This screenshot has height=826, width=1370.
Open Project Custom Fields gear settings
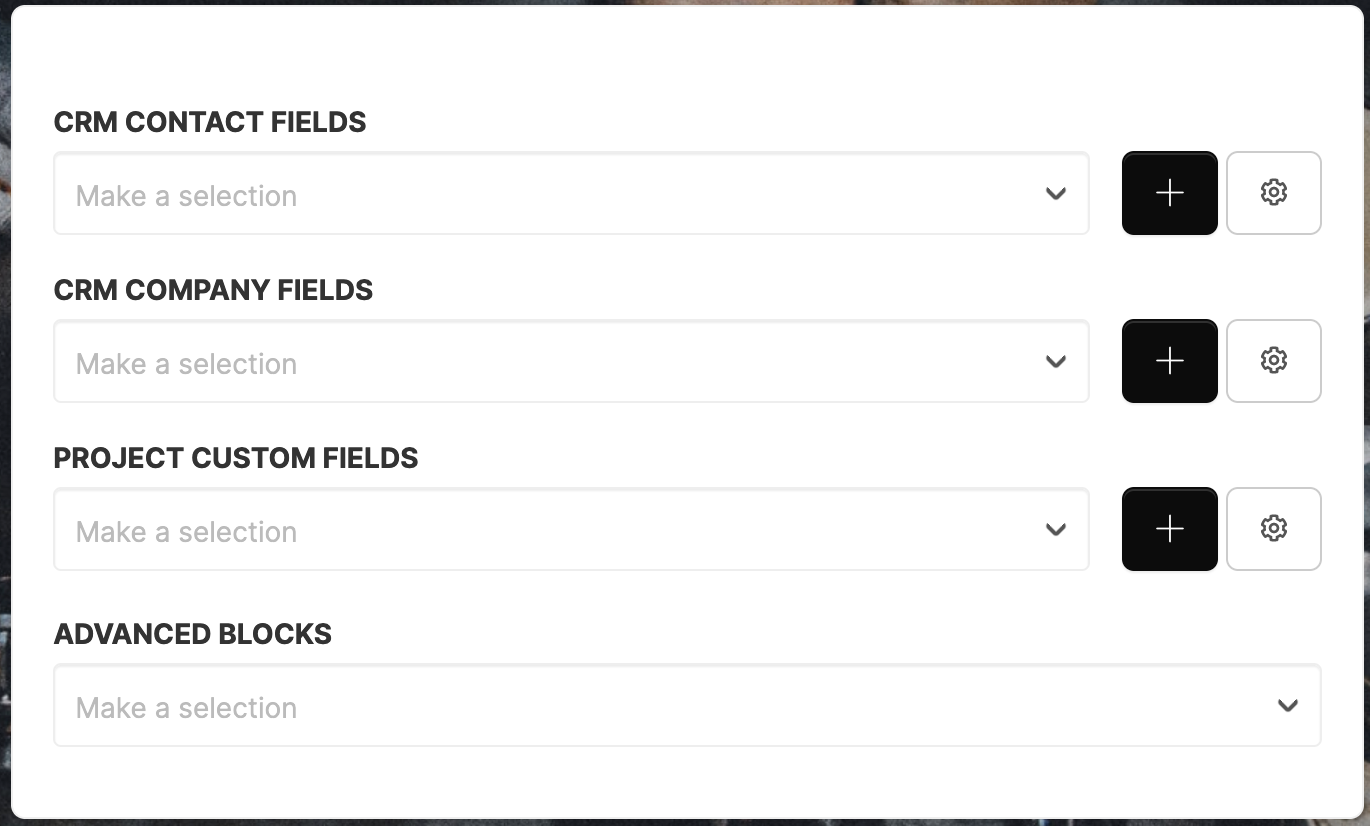1274,529
